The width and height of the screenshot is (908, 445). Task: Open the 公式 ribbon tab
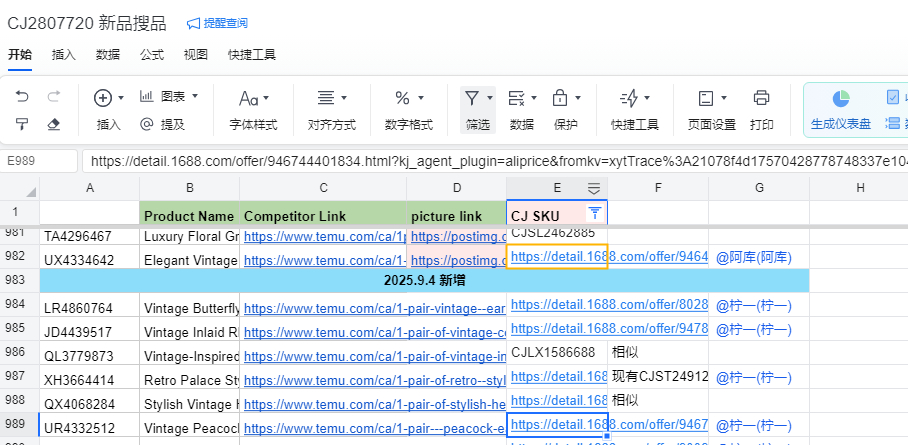click(x=152, y=55)
